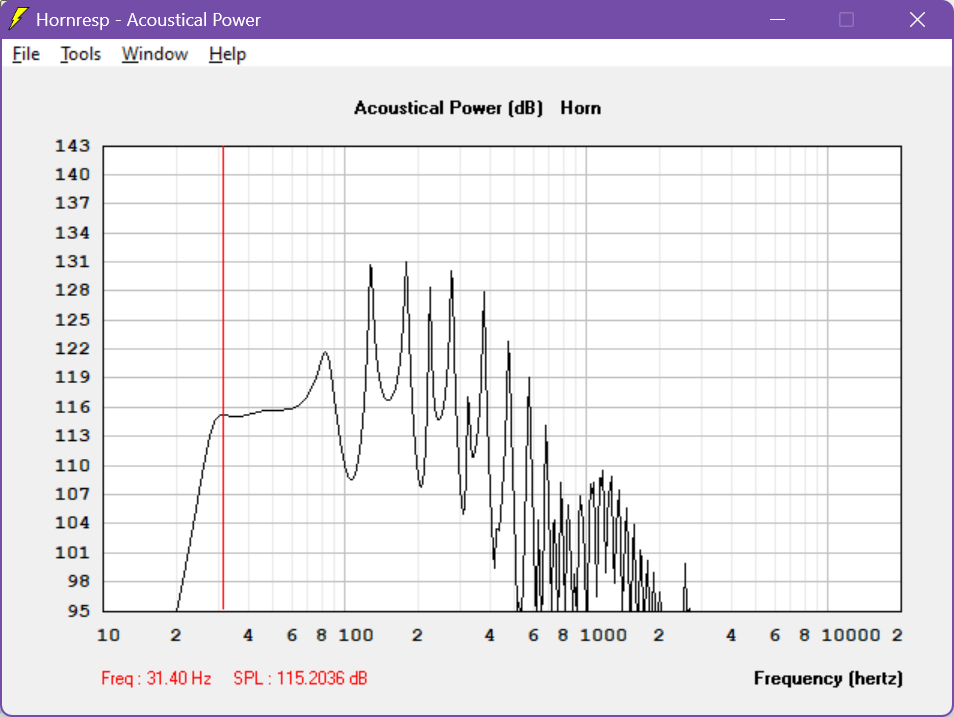Click the 104 dB y-axis label
The height and width of the screenshot is (717, 954).
pos(72,523)
